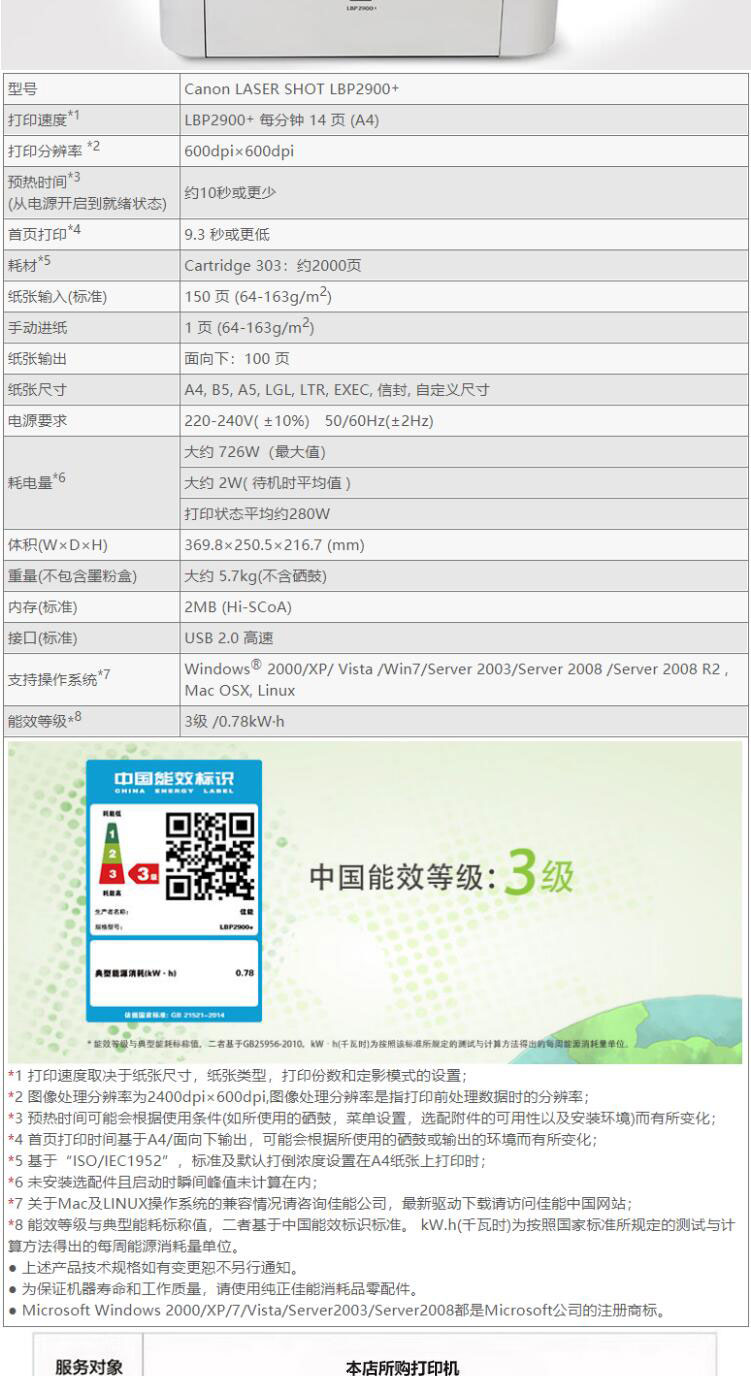This screenshot has height=1376, width=751.
Task: Click '大约 2W( 待机时平均值 )' value
Action: [267, 483]
